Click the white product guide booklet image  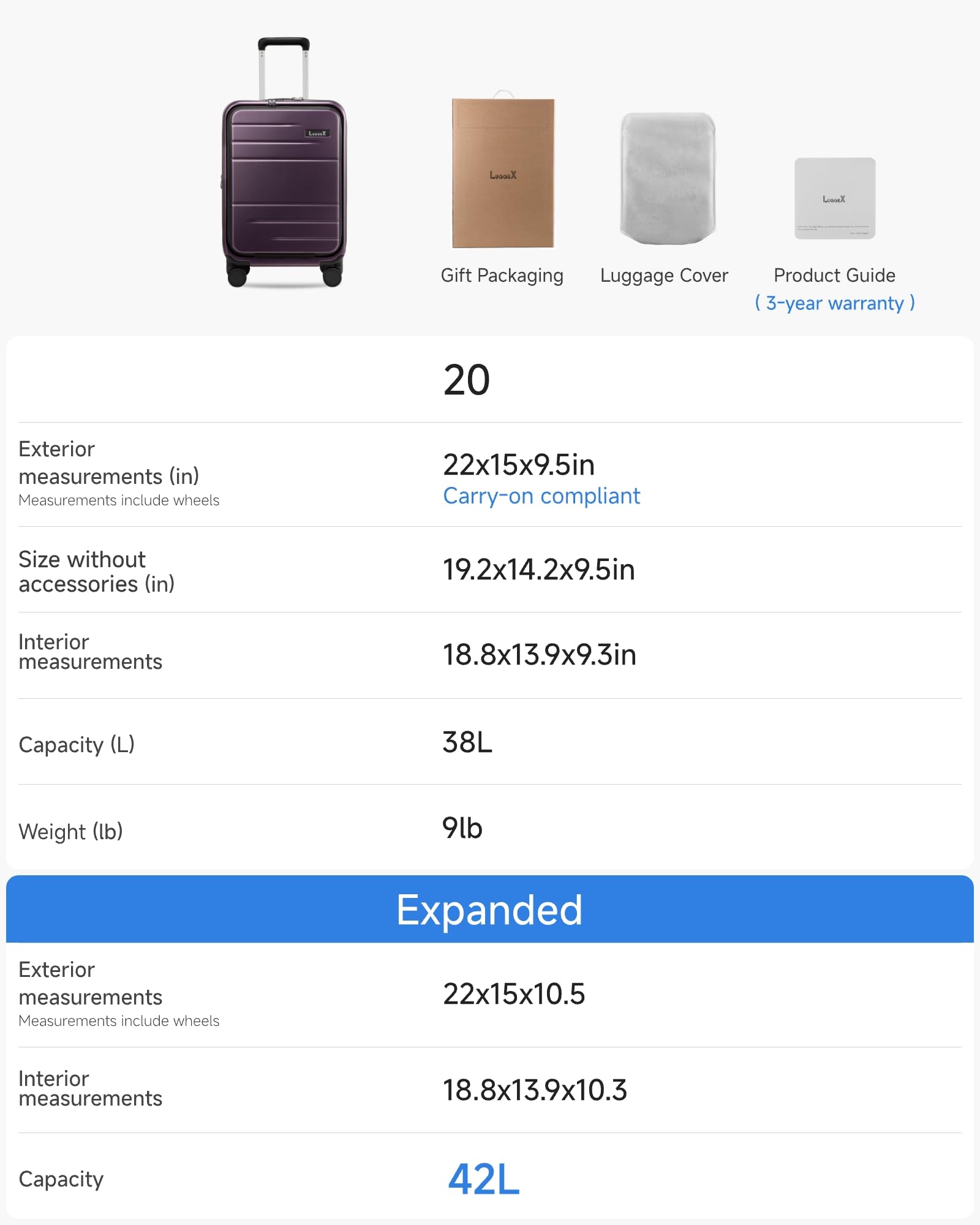tap(835, 198)
